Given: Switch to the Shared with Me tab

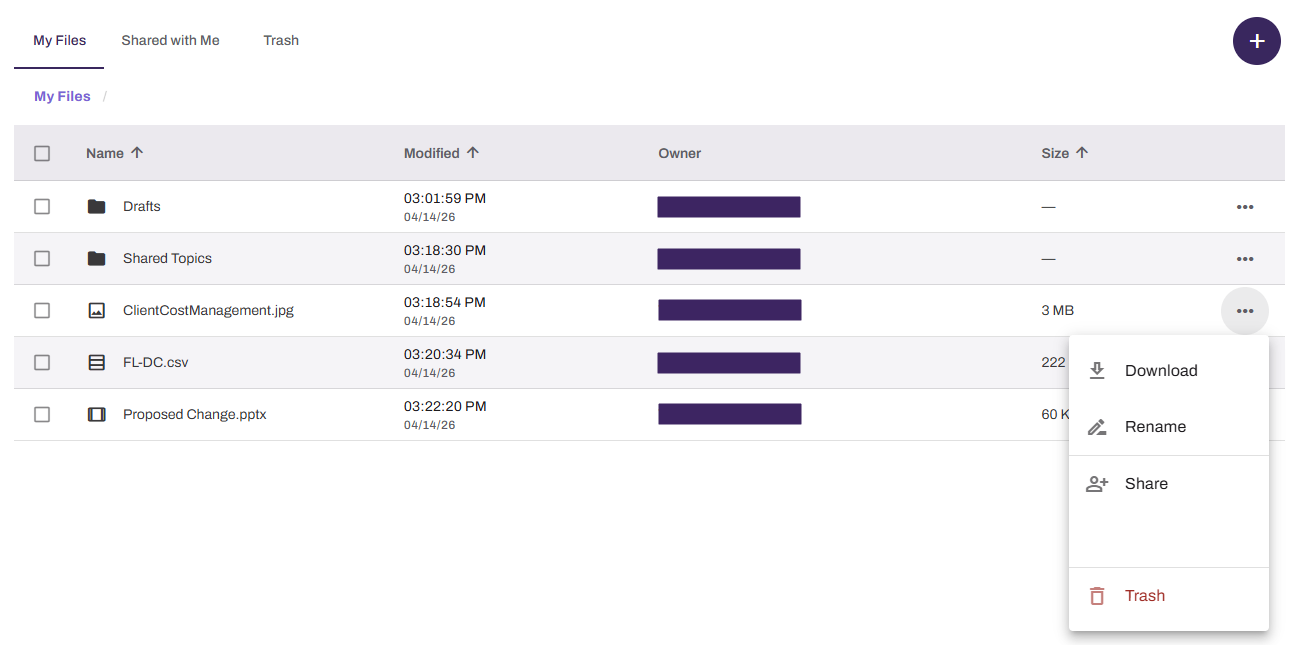Looking at the screenshot, I should [x=170, y=41].
